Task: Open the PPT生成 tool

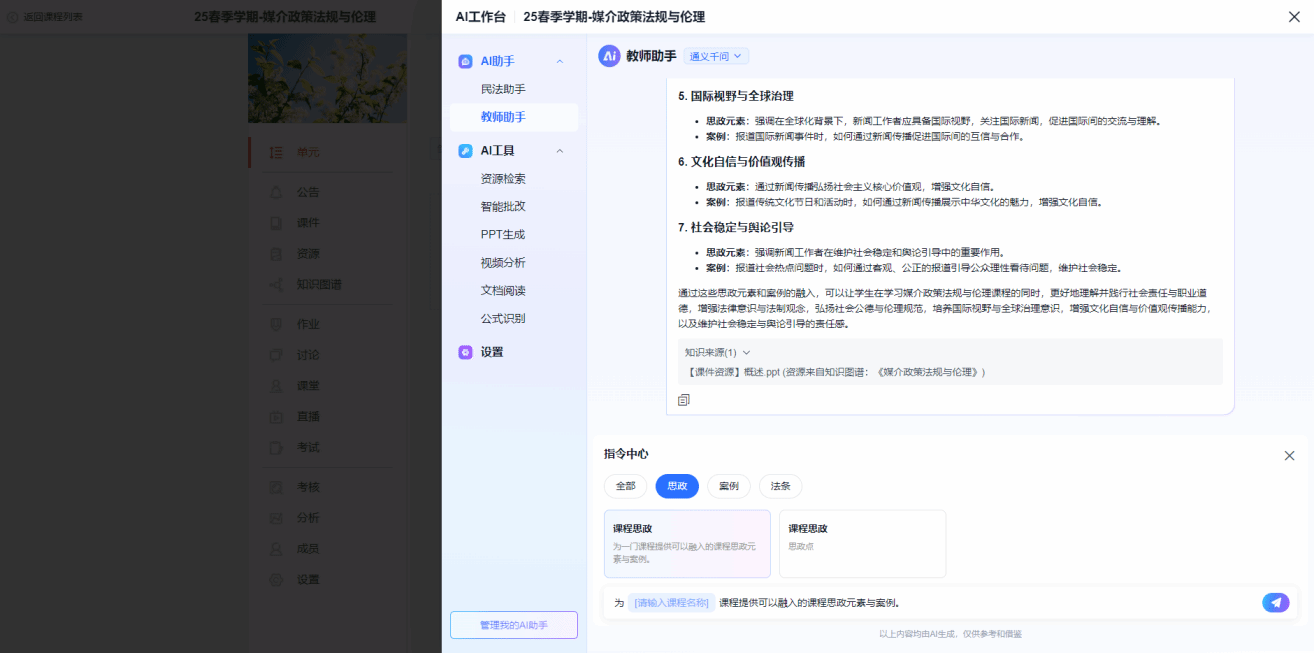Action: (502, 234)
